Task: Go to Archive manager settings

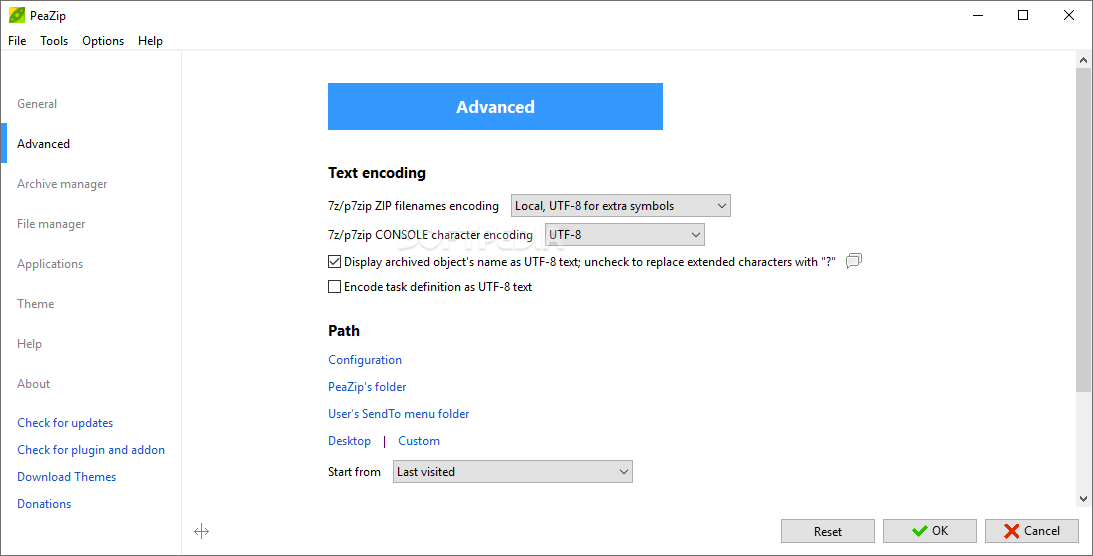Action: click(x=62, y=184)
